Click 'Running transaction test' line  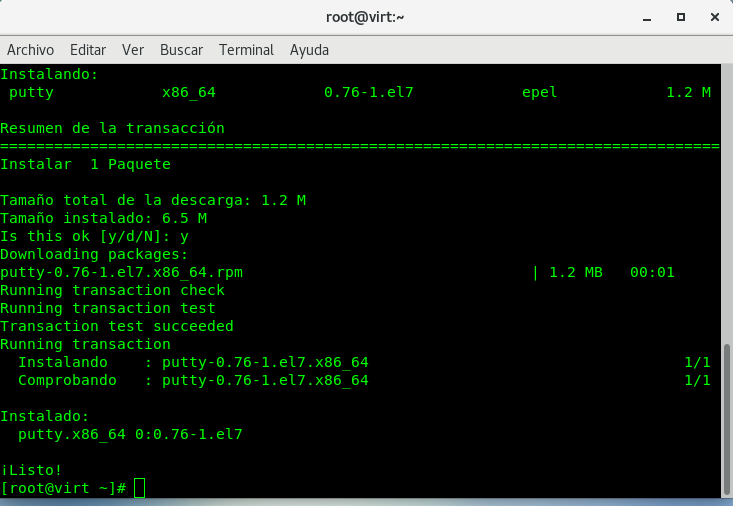[x=108, y=308]
